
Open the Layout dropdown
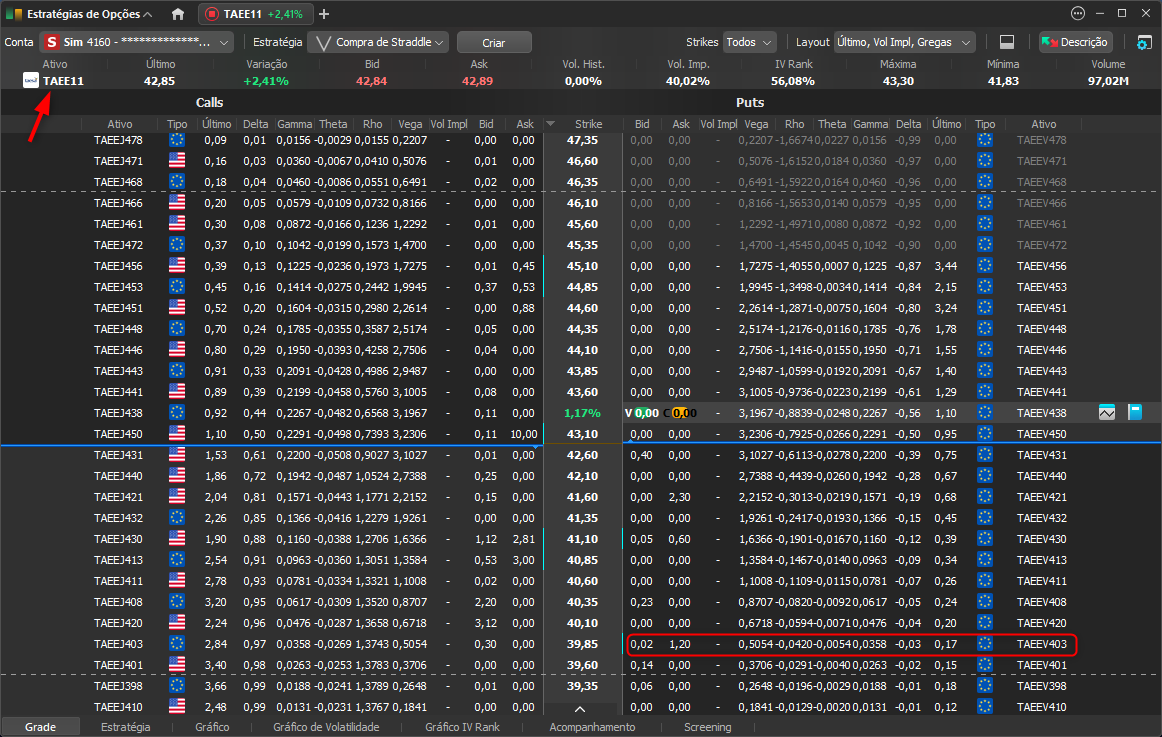(x=904, y=42)
